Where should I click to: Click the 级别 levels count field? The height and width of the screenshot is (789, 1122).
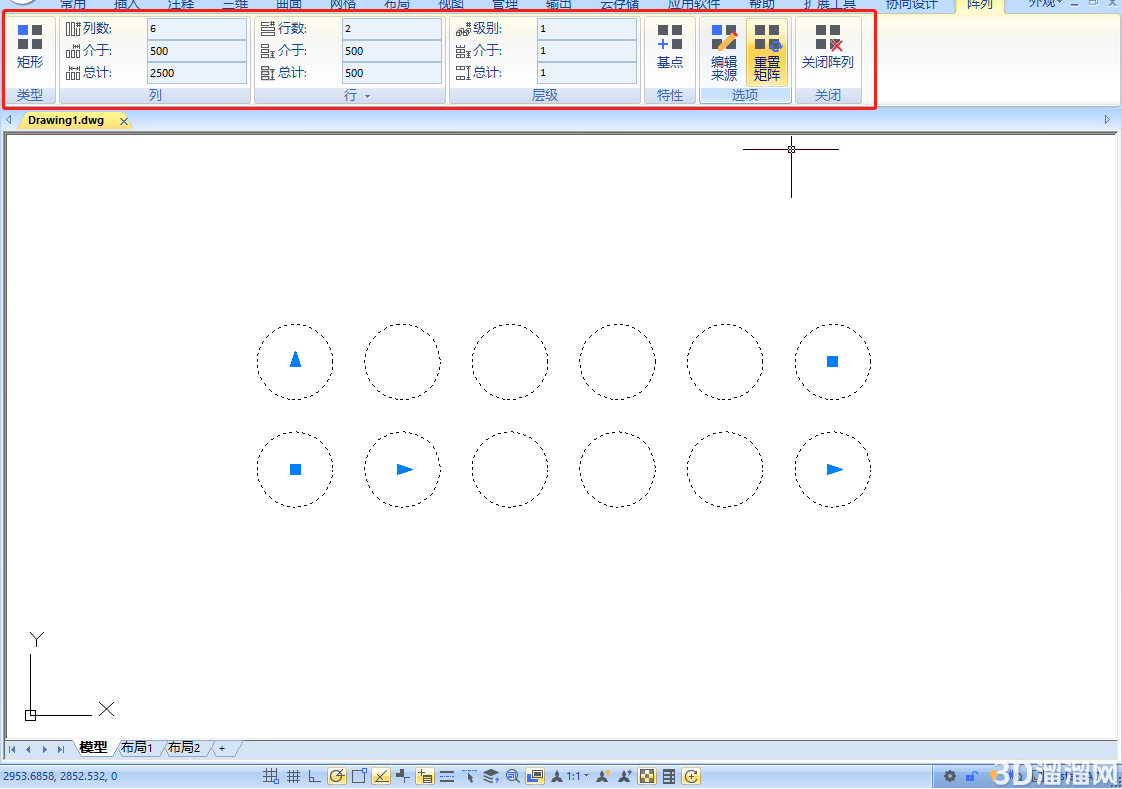[x=587, y=29]
